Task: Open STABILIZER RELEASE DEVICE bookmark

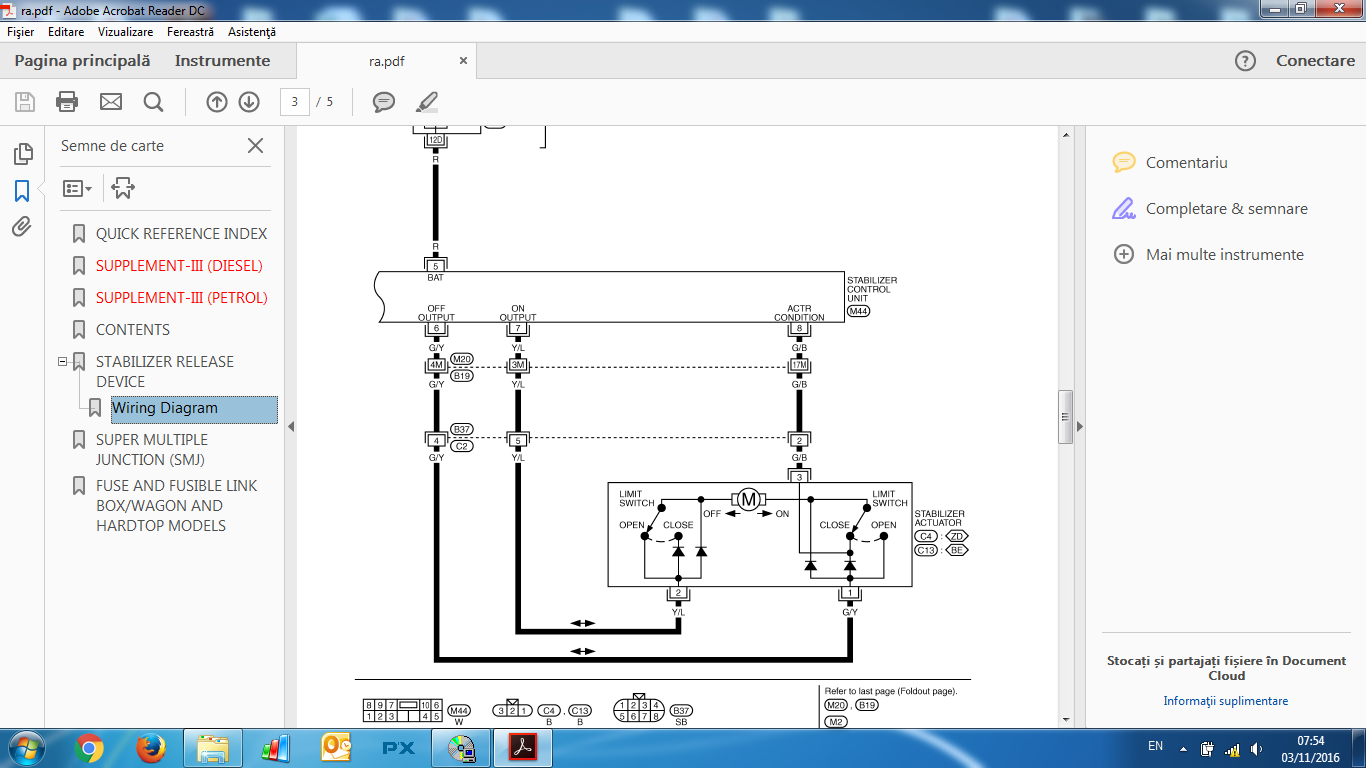Action: [165, 372]
